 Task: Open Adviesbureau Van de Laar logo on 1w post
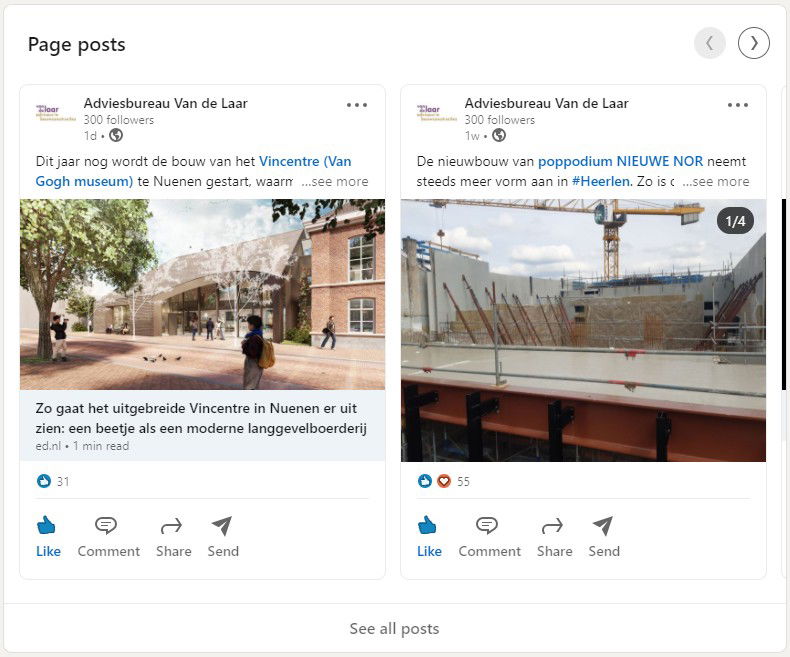tap(436, 113)
